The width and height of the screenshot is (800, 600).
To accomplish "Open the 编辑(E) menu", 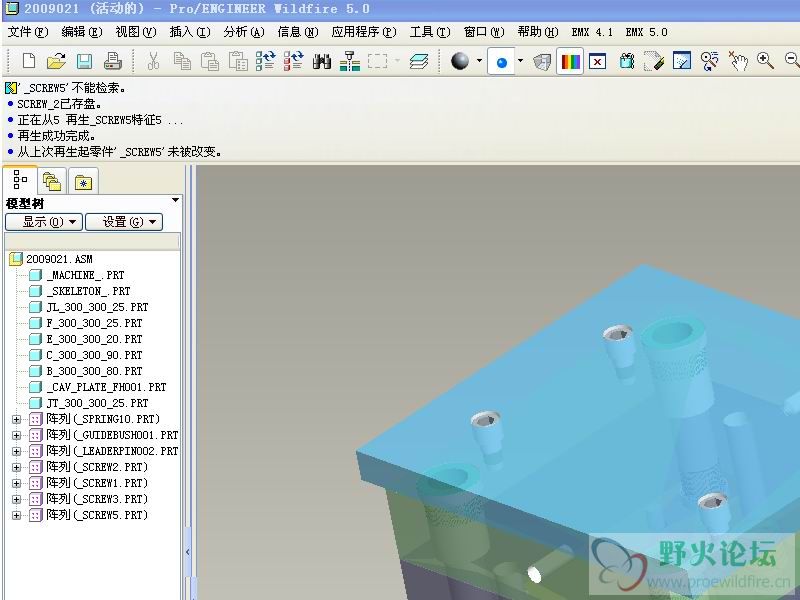I will [x=82, y=32].
